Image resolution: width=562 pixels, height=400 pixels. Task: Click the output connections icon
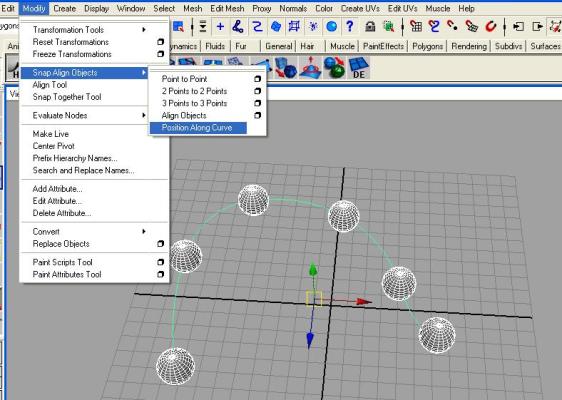click(x=537, y=27)
